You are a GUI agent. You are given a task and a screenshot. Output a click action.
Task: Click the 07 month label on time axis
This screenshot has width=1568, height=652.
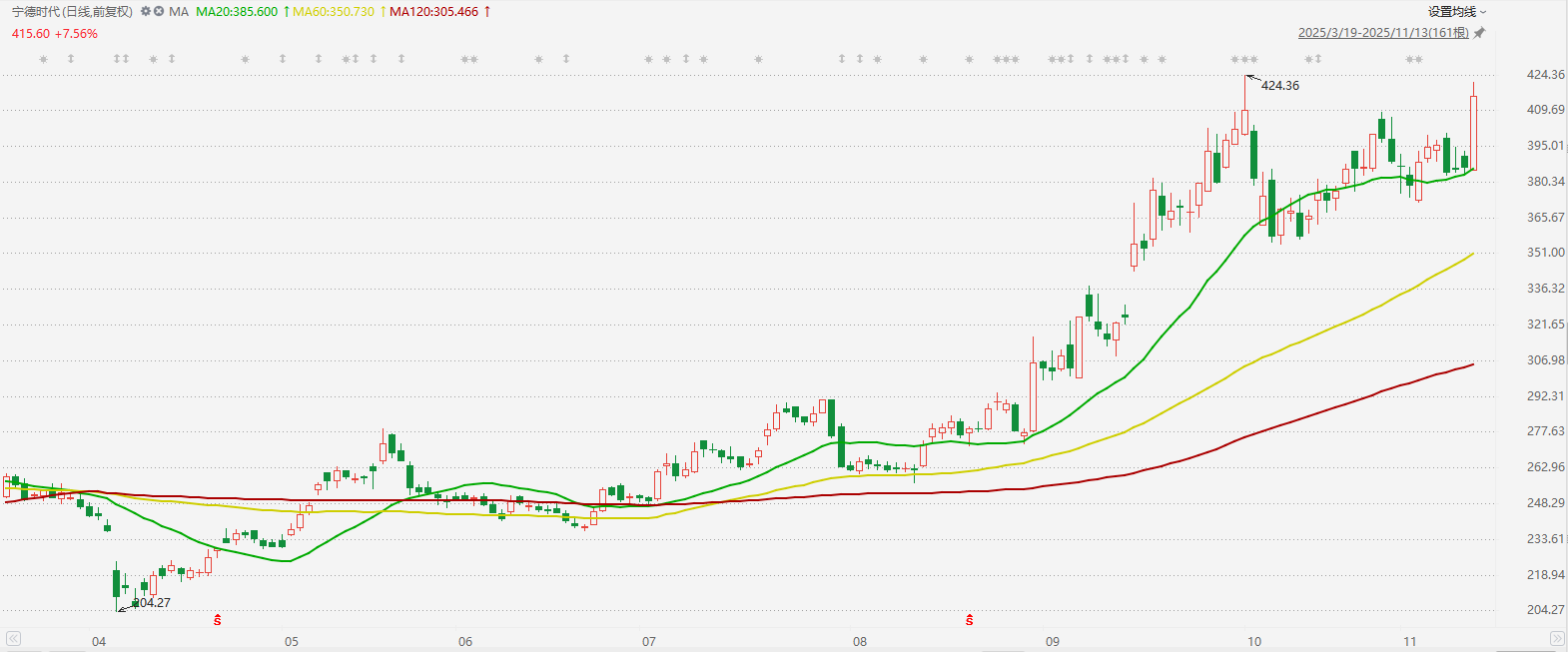coord(649,641)
